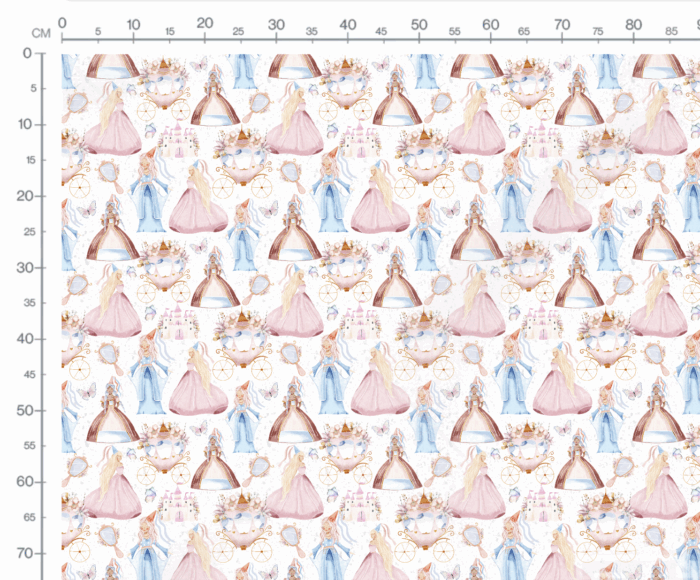Select the 5 mark on the vertical ruler

(x=33, y=88)
